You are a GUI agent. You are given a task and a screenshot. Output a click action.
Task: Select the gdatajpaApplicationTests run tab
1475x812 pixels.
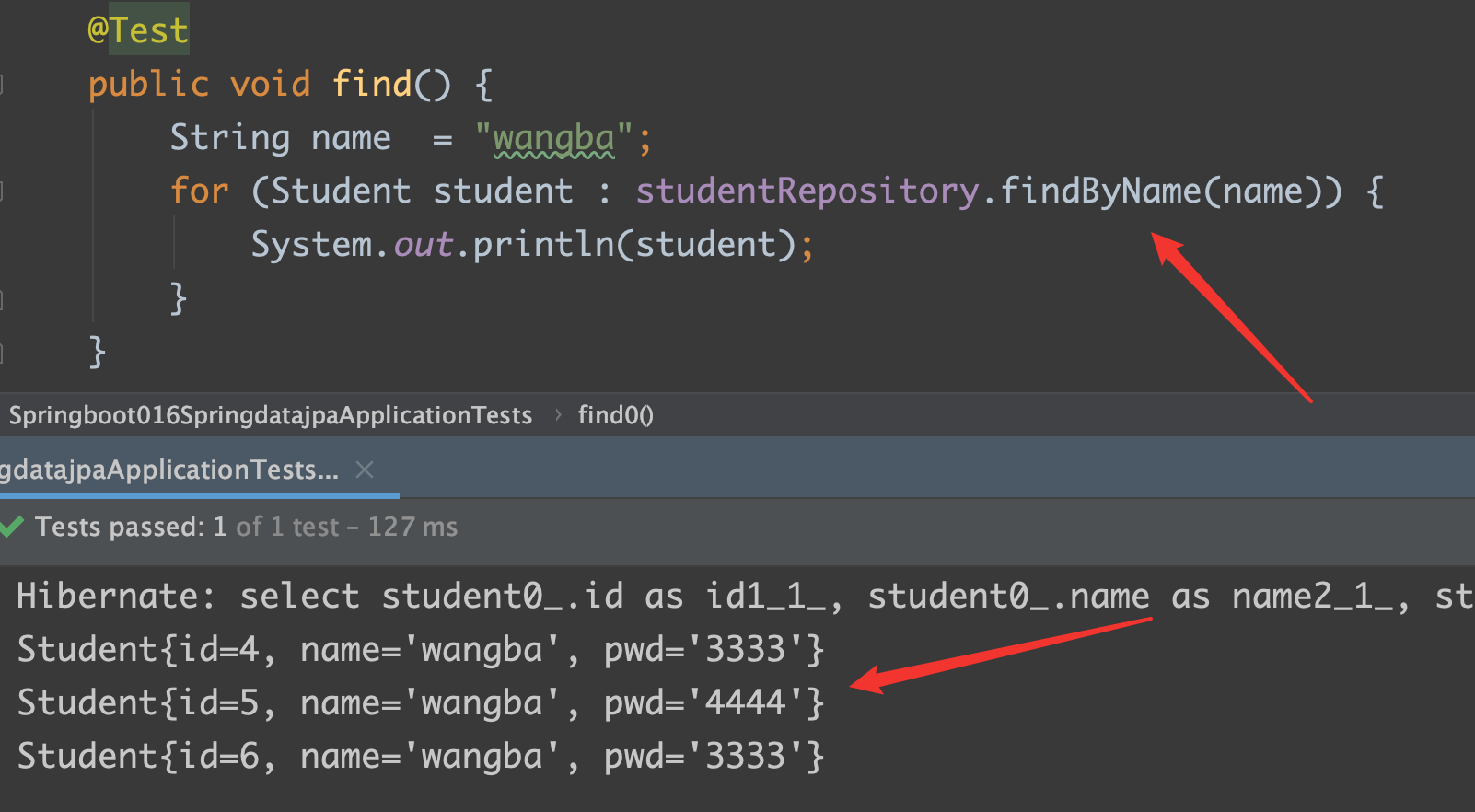click(x=170, y=470)
